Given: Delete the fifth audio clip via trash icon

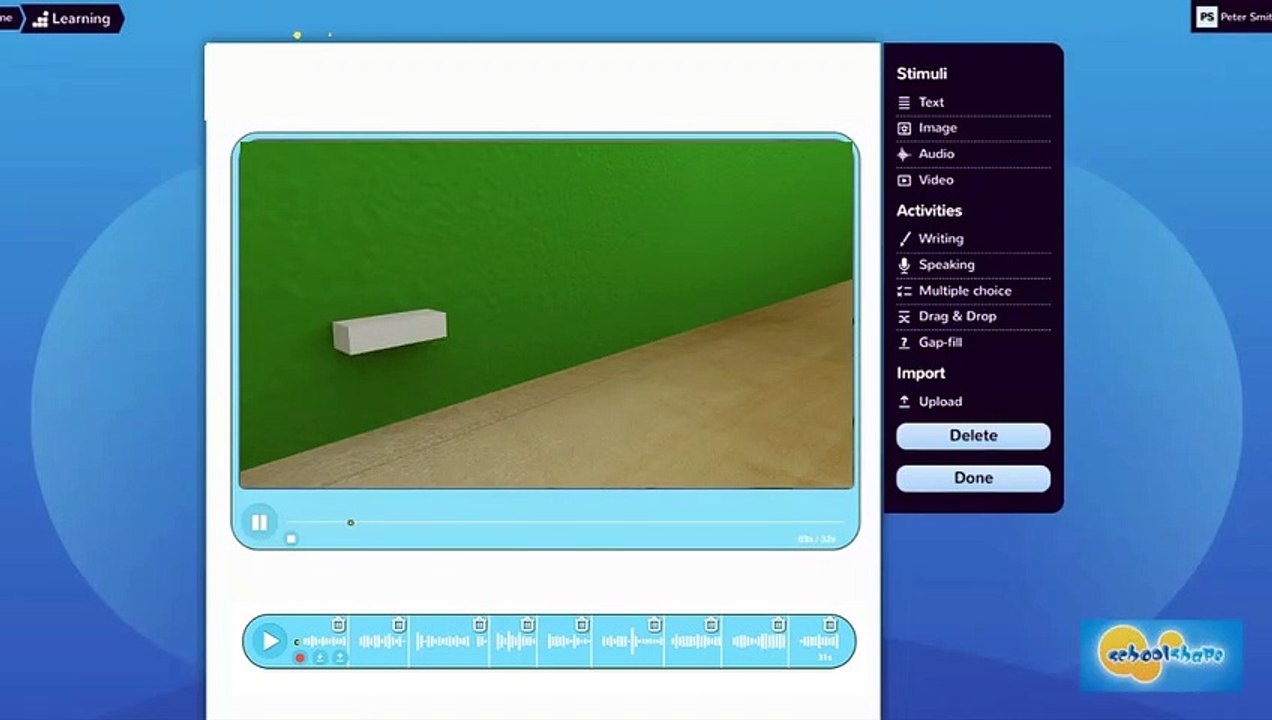Looking at the screenshot, I should tap(582, 625).
